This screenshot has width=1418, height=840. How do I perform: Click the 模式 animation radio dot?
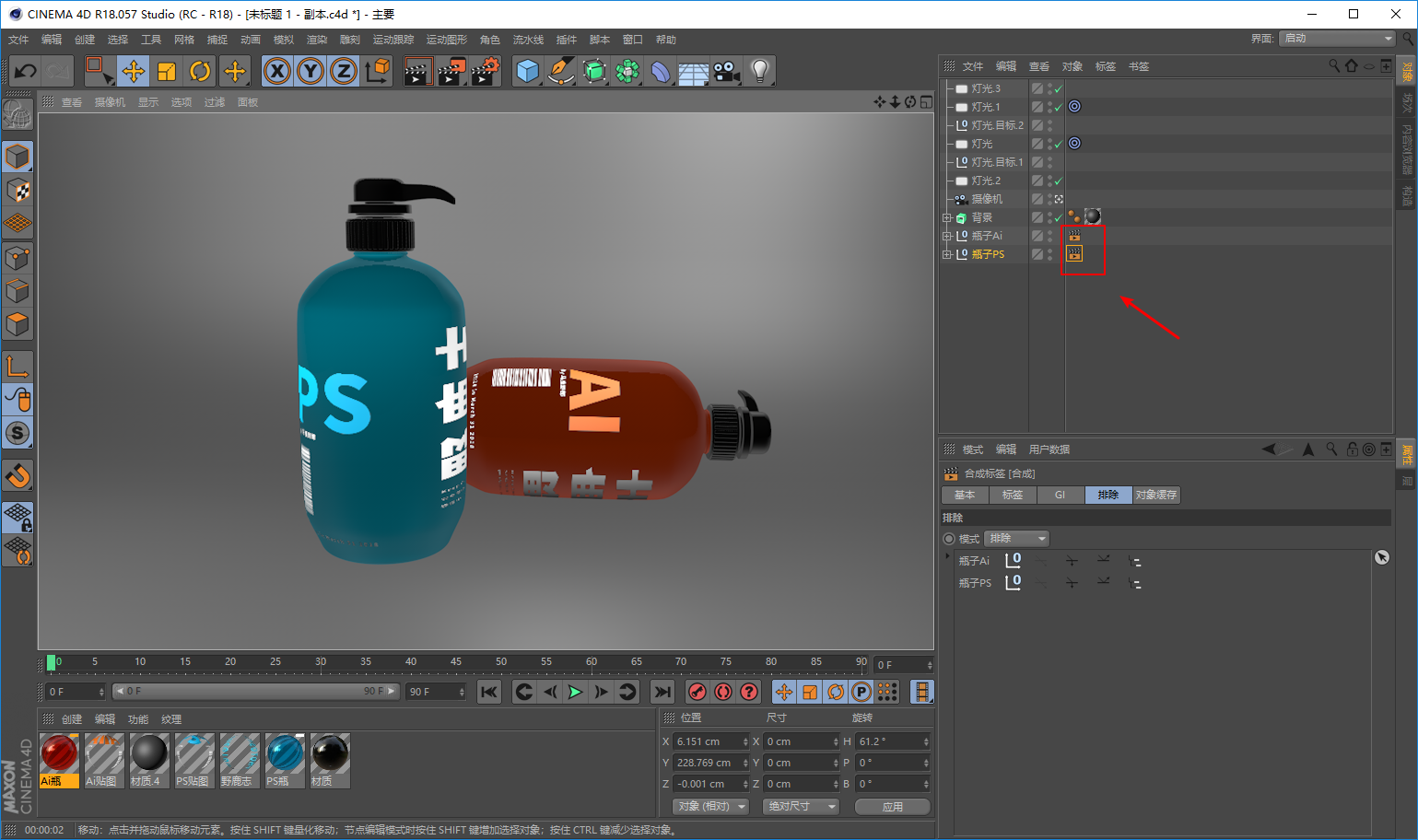point(949,539)
